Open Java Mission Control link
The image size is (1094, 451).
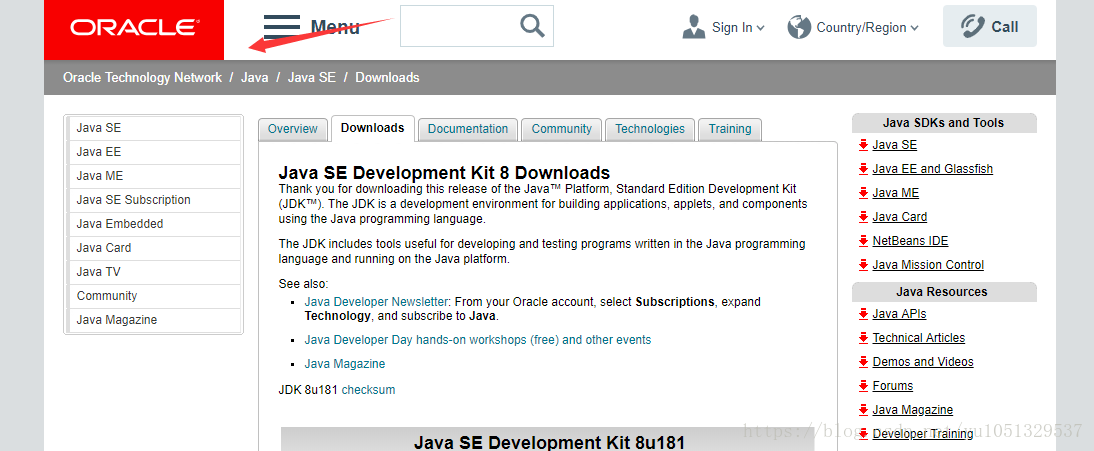pos(928,265)
